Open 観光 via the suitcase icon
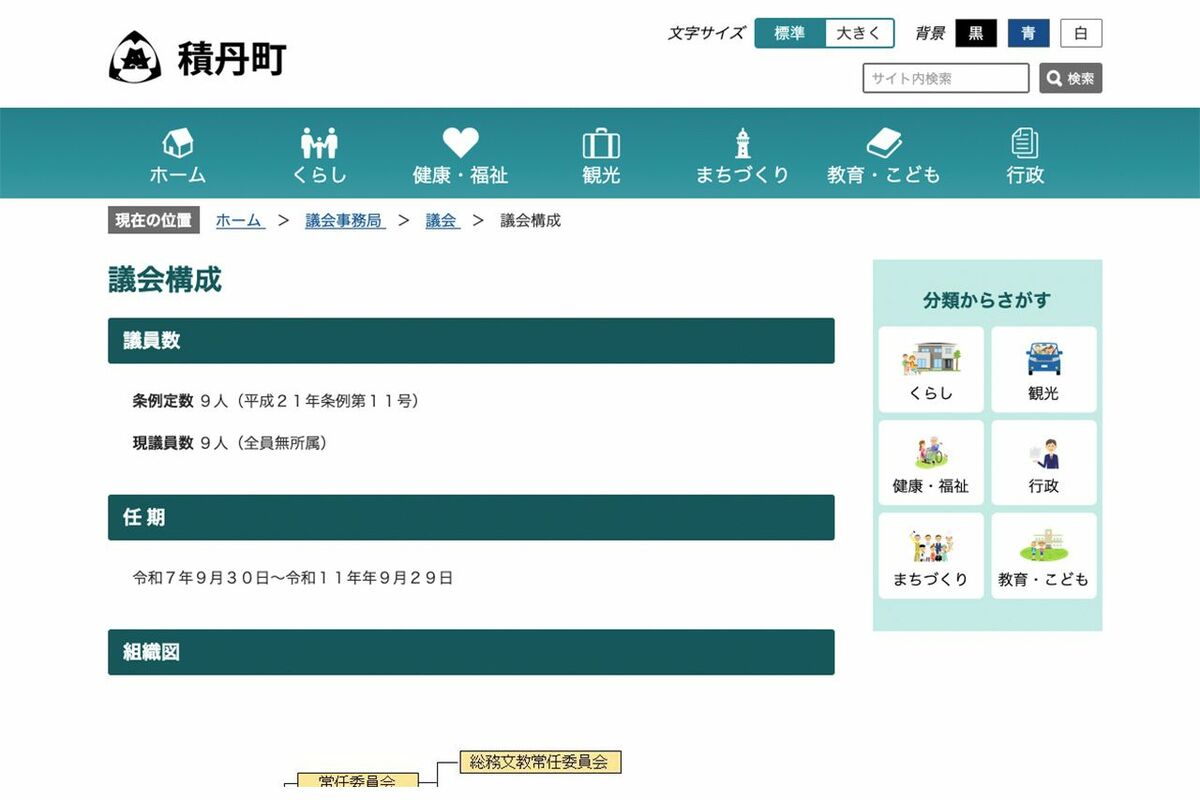1200x800 pixels. click(601, 144)
